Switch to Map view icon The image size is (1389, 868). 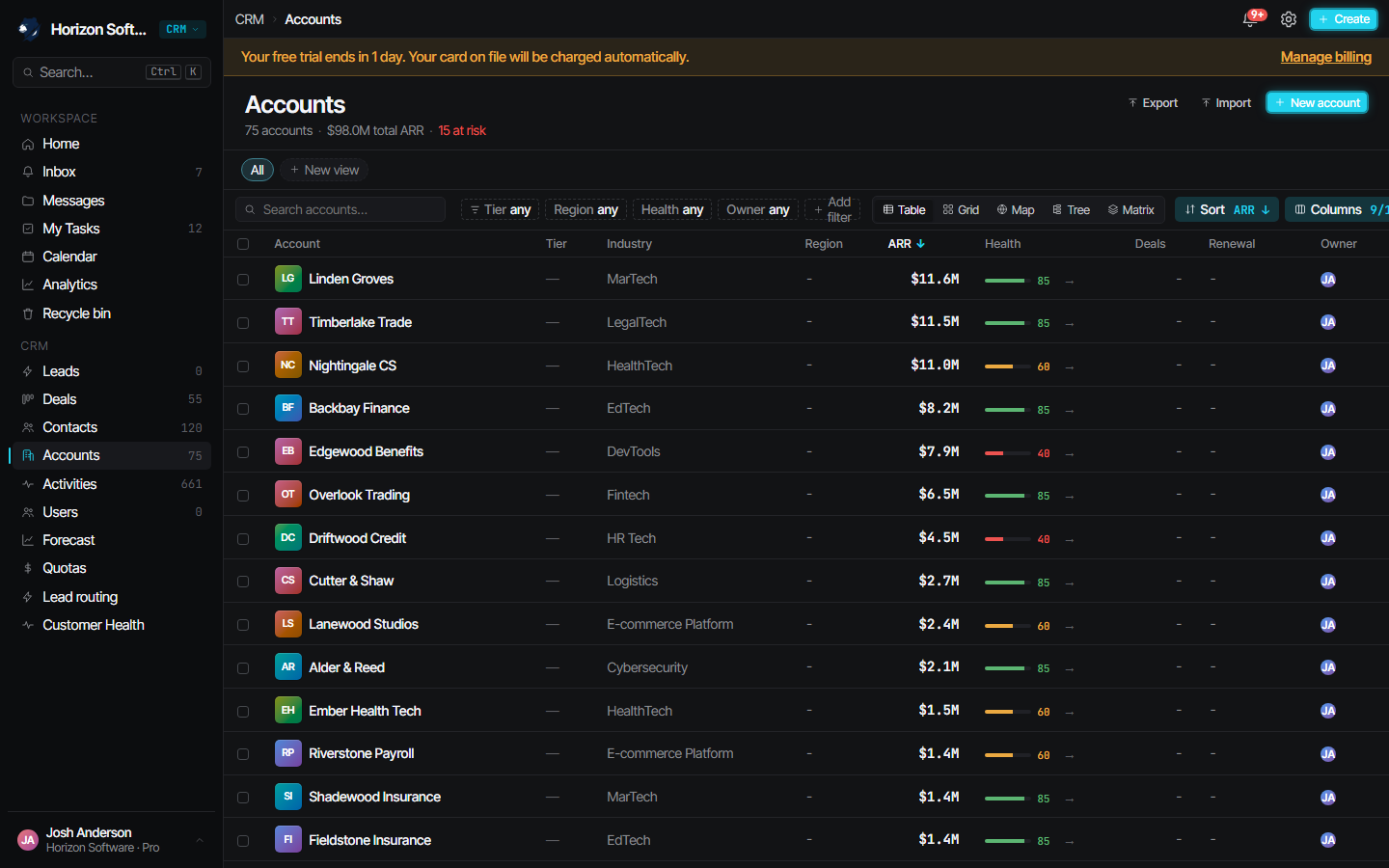pyautogui.click(x=1002, y=209)
